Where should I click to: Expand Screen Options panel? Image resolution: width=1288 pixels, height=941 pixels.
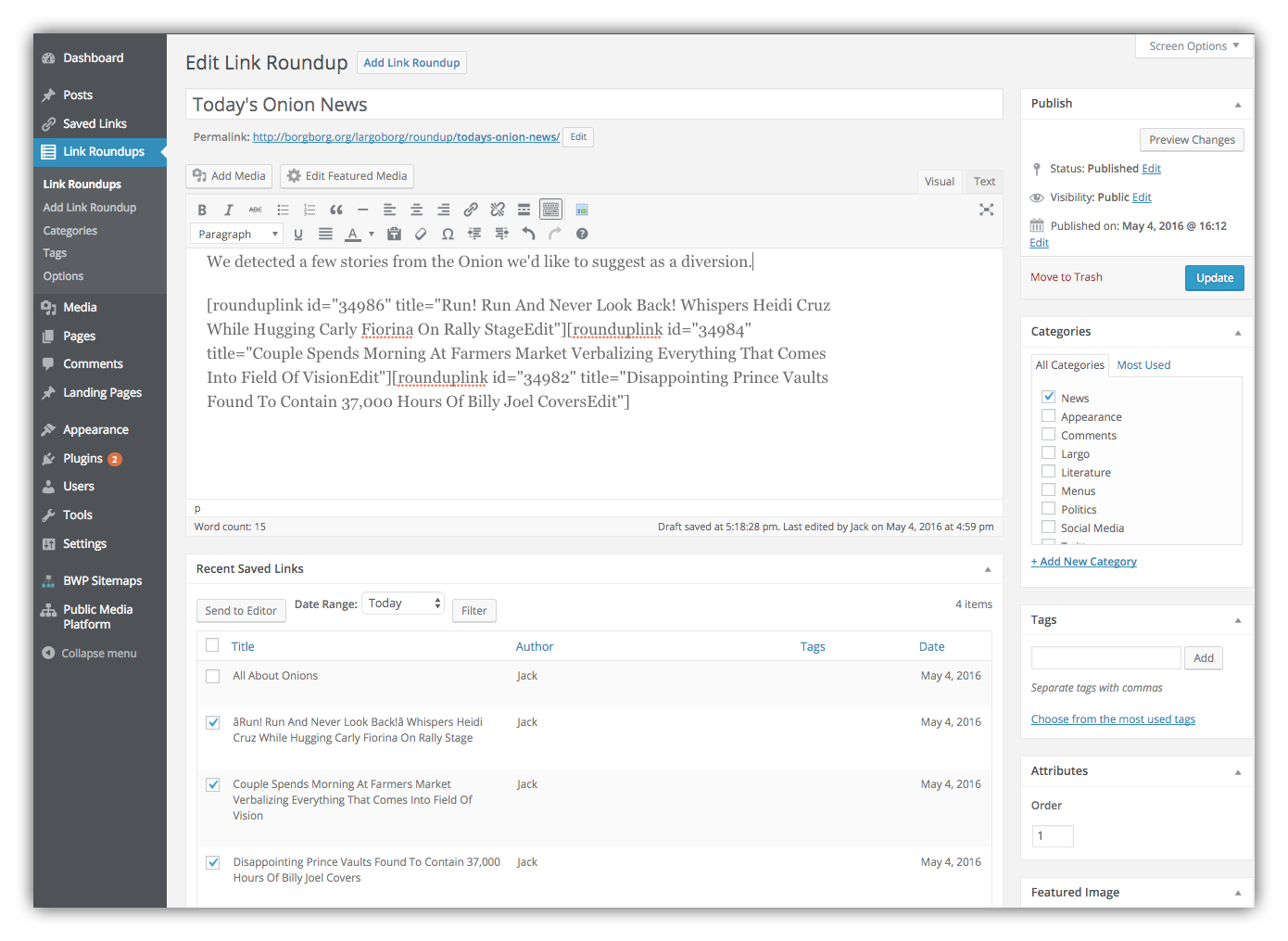click(1193, 46)
